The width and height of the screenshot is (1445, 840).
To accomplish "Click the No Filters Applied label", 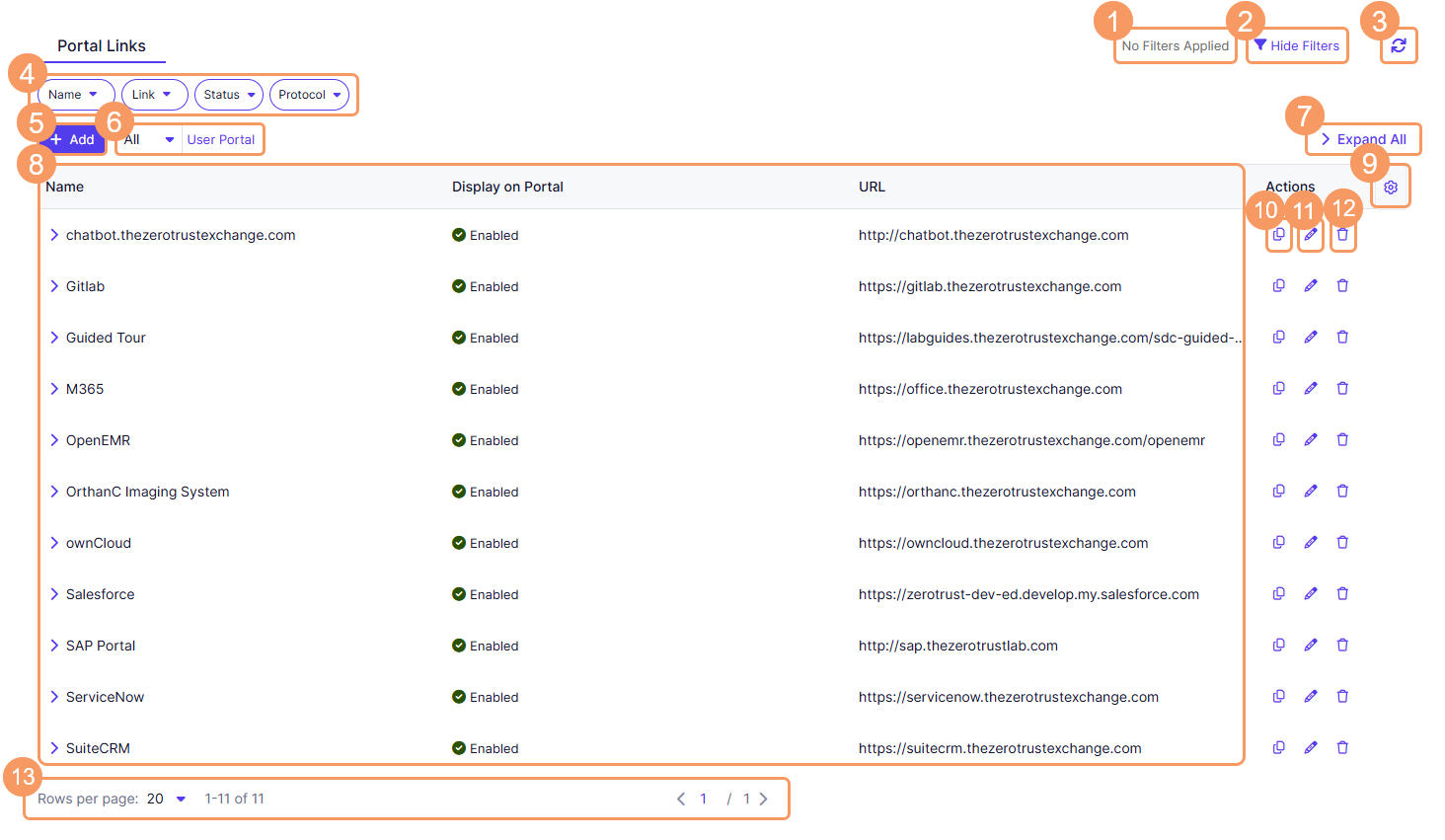I will coord(1176,45).
